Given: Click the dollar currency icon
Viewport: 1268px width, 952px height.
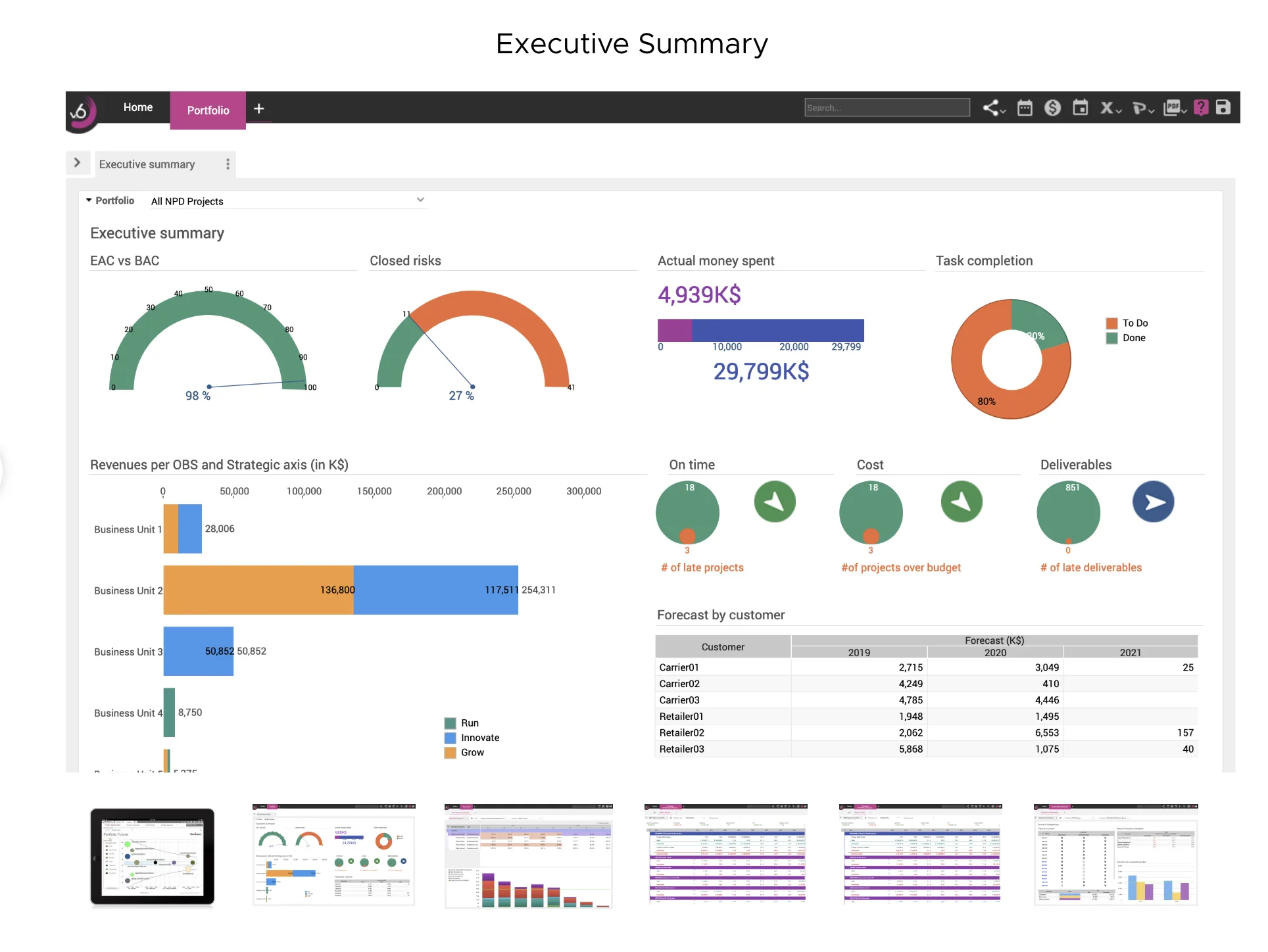Looking at the screenshot, I should [x=1052, y=108].
